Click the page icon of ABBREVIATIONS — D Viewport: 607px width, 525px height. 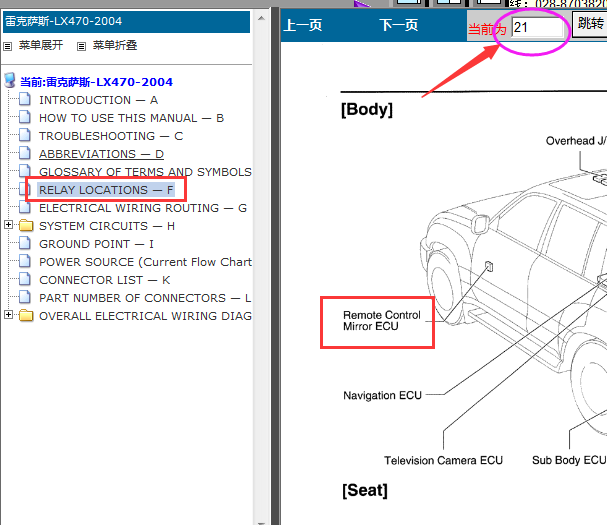(25, 153)
